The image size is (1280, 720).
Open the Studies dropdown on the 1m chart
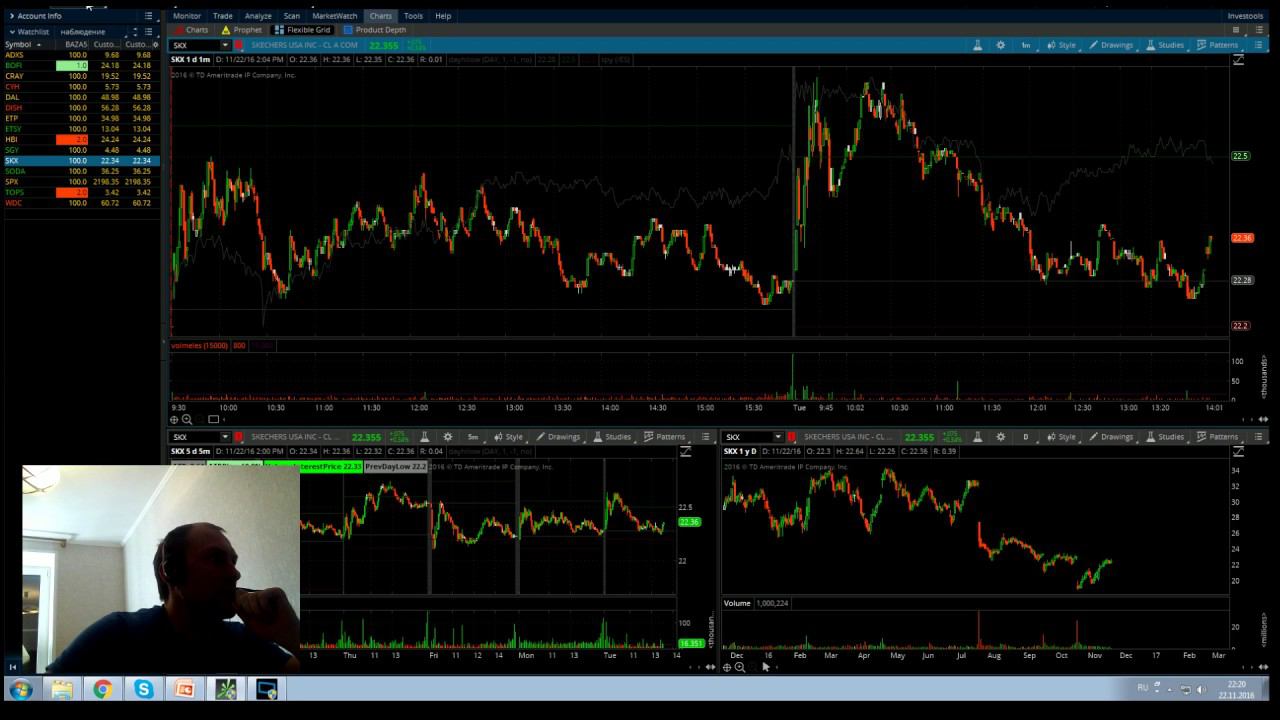click(1165, 45)
